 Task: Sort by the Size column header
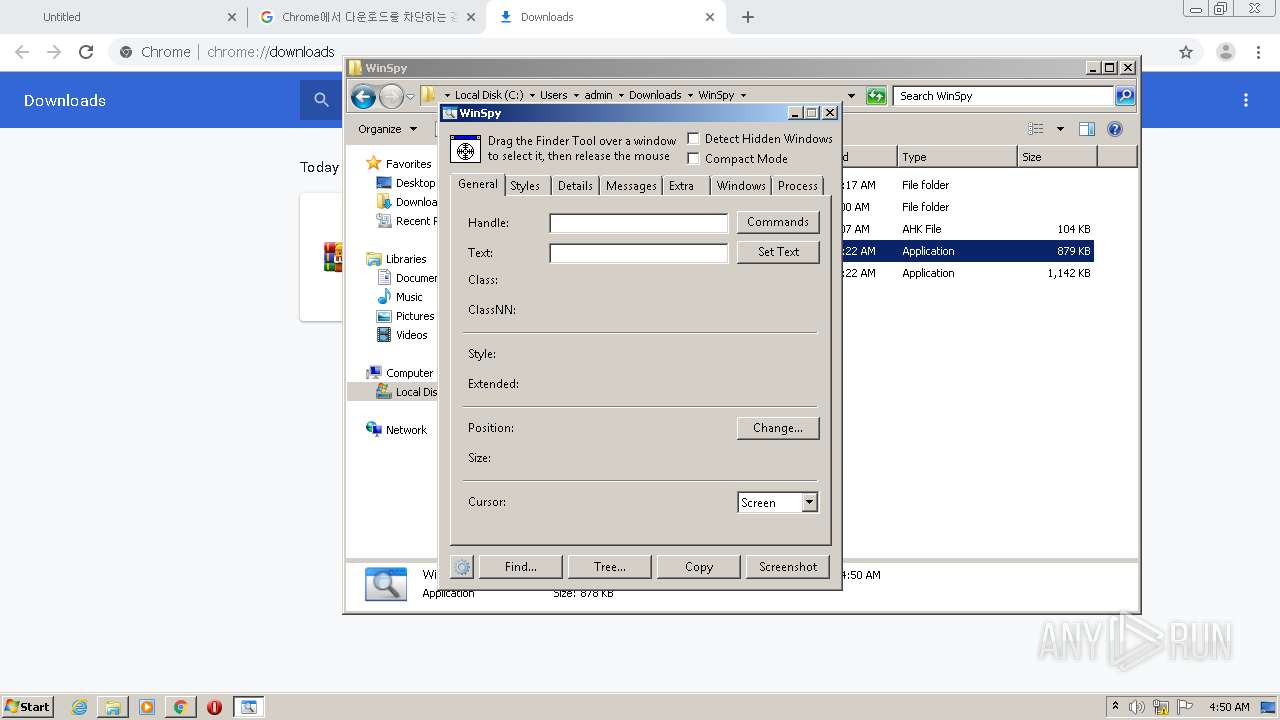point(1057,157)
